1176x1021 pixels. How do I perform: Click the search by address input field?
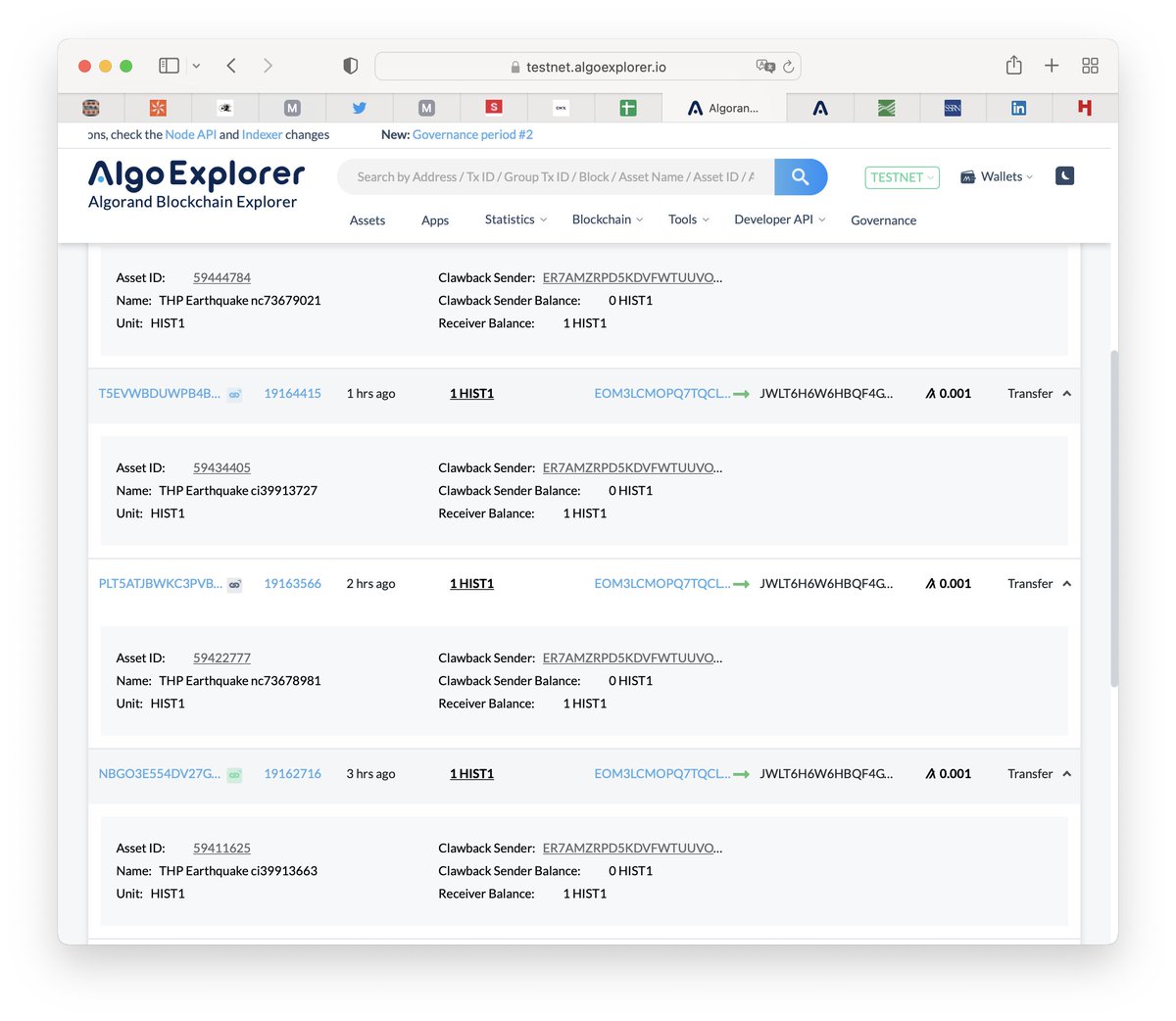pyautogui.click(x=556, y=176)
